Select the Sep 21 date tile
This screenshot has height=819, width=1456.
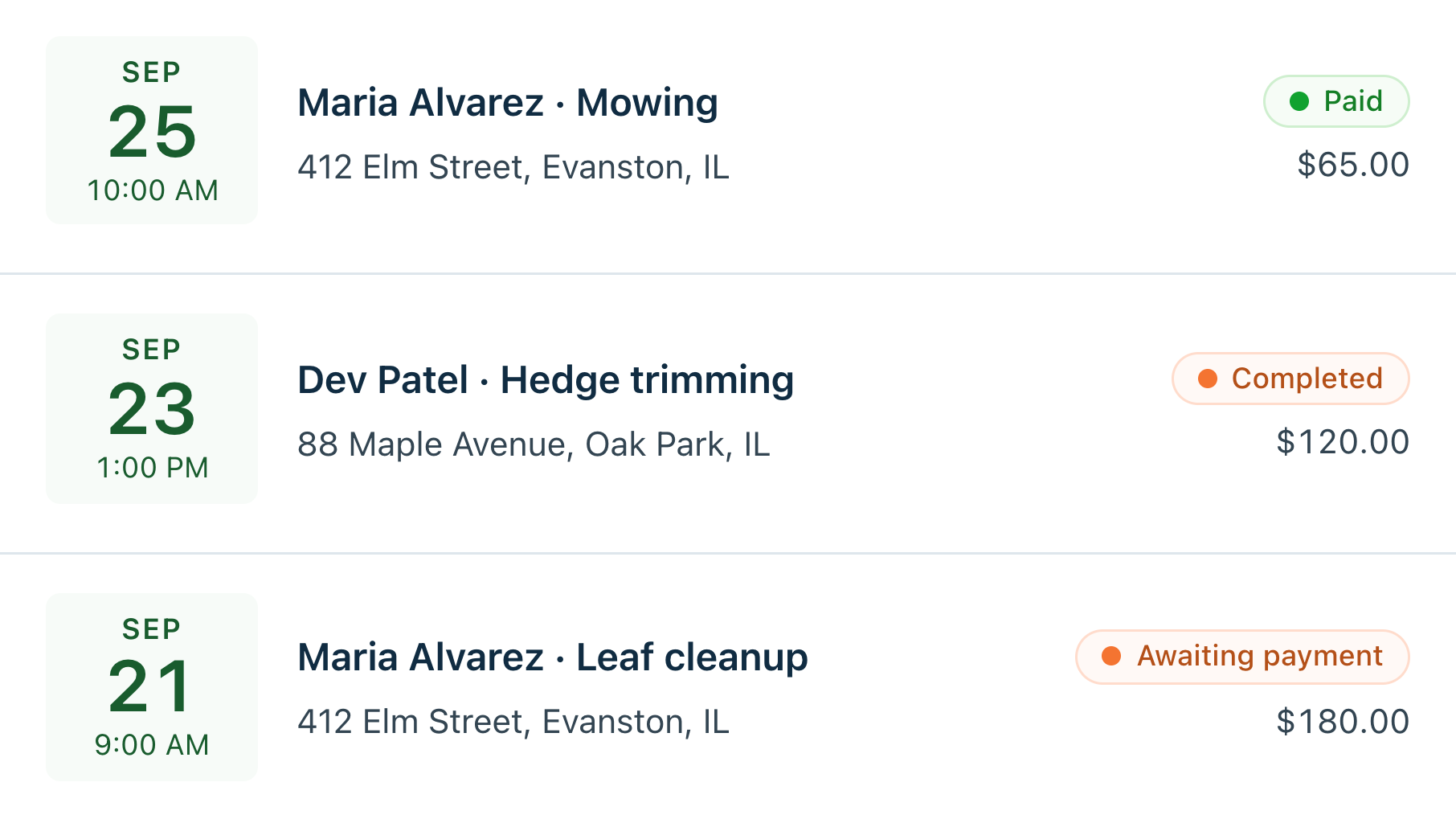coord(152,687)
